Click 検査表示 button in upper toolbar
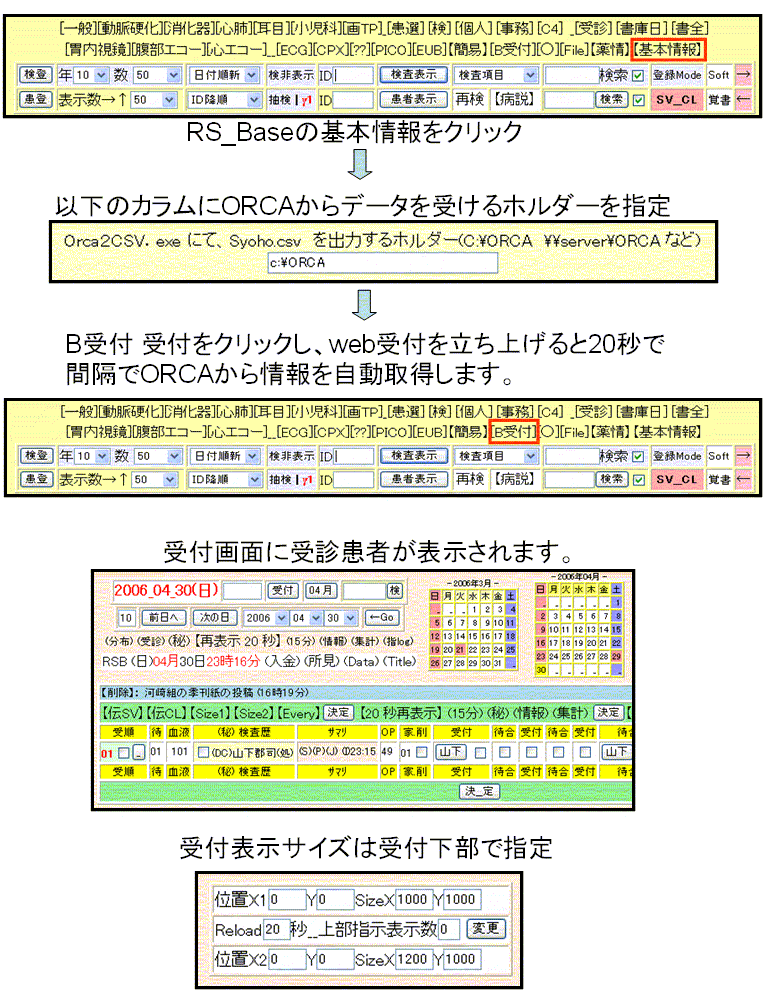The width and height of the screenshot is (764, 997). [414, 74]
